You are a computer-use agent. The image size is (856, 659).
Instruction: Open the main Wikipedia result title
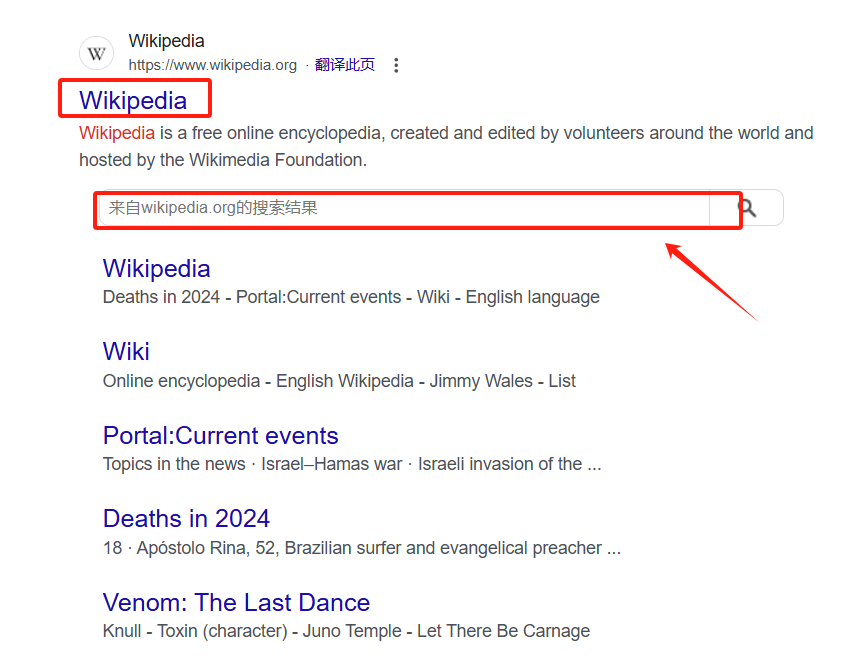pos(135,99)
